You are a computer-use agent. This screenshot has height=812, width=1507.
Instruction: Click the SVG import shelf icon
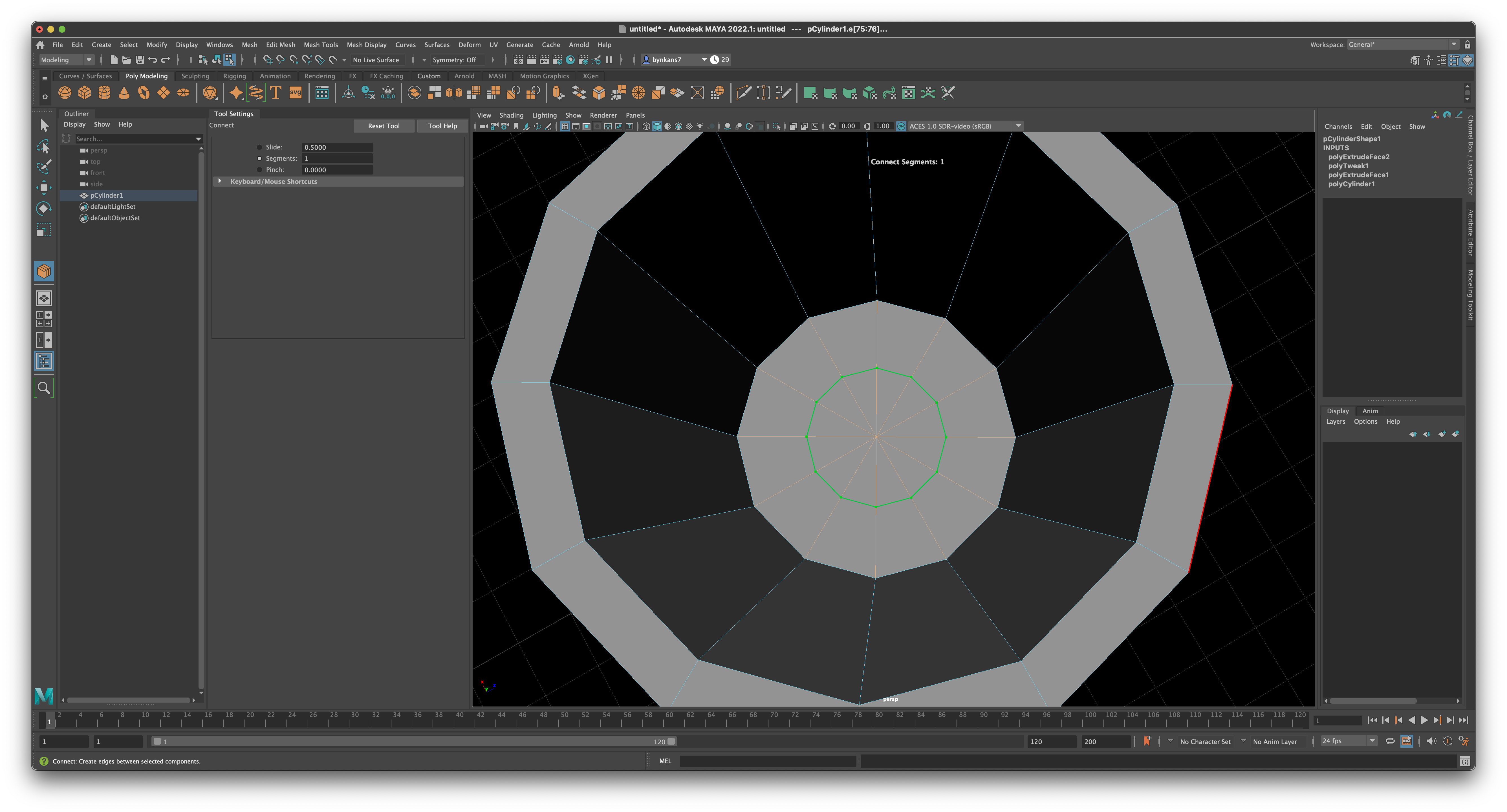click(x=296, y=93)
